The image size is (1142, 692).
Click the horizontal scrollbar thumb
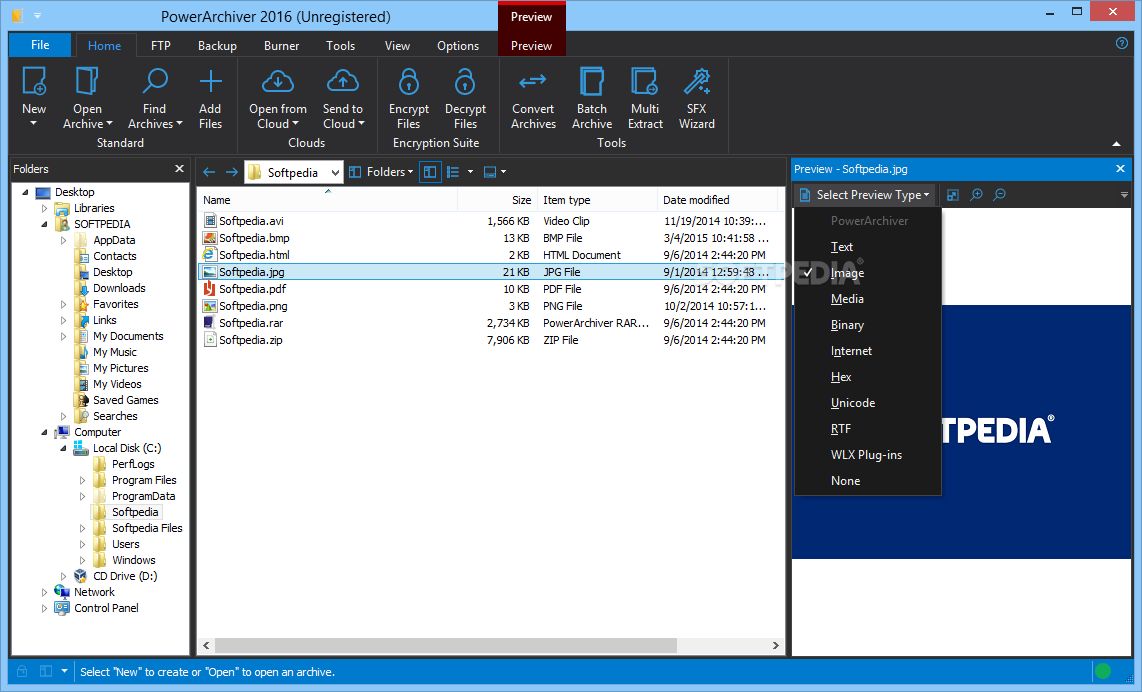pyautogui.click(x=446, y=645)
